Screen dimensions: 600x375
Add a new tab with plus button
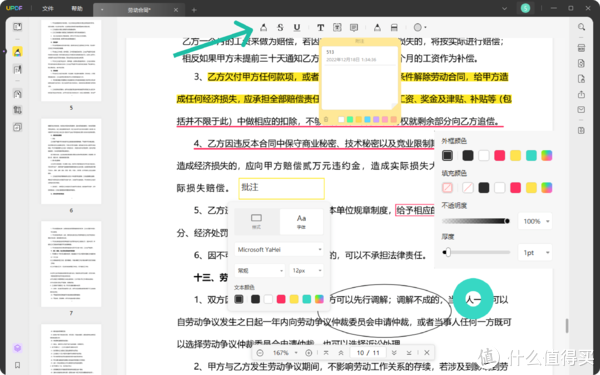pos(194,10)
